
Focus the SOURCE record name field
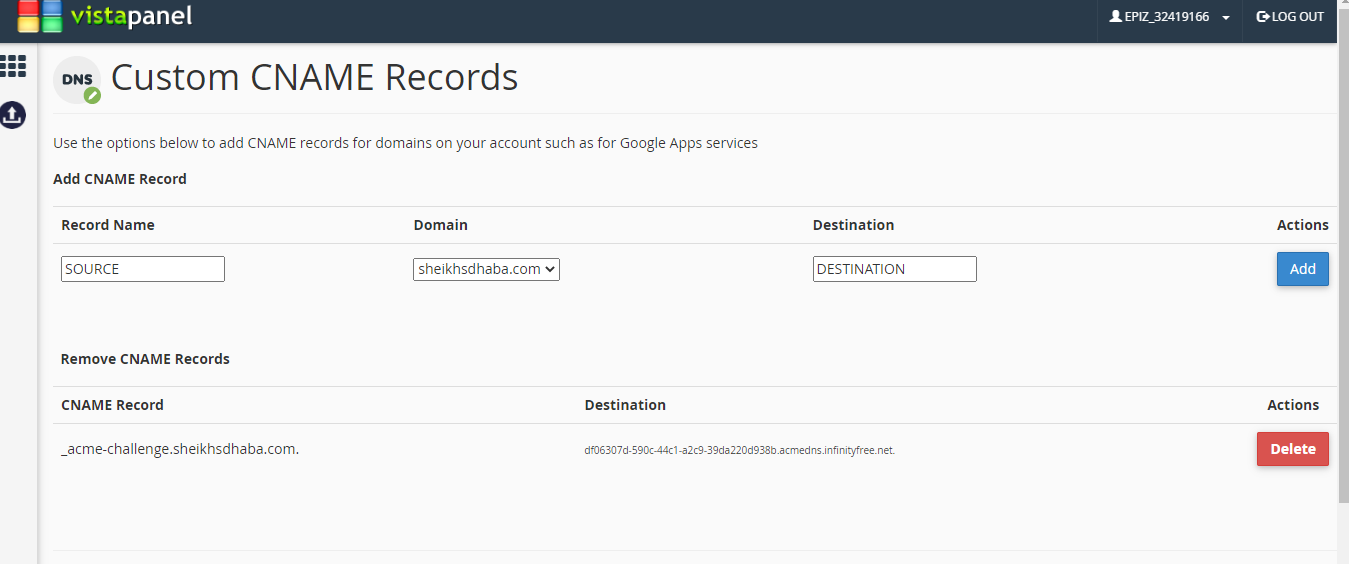click(x=143, y=269)
